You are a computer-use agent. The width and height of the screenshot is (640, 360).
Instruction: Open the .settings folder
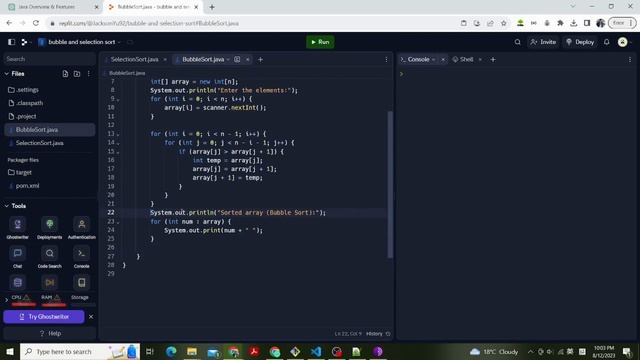(49, 90)
